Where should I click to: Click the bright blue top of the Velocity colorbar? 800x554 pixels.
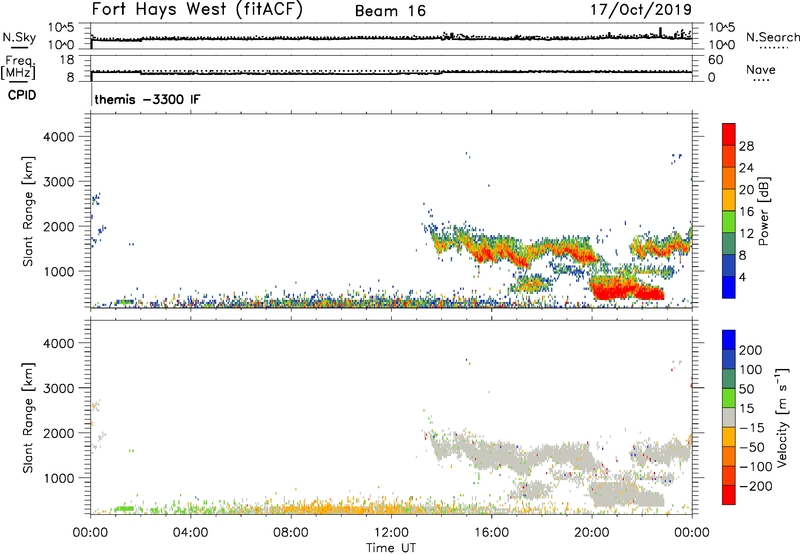pyautogui.click(x=729, y=340)
